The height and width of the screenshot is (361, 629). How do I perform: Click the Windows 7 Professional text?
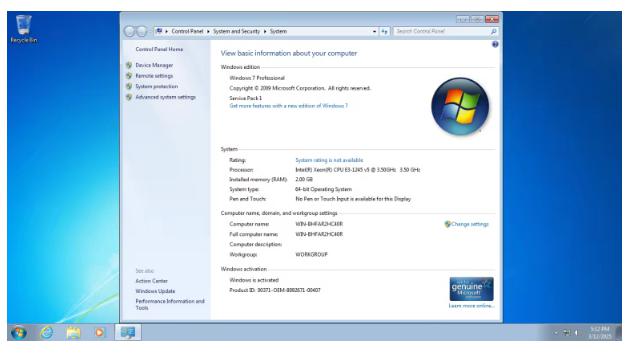pos(257,78)
